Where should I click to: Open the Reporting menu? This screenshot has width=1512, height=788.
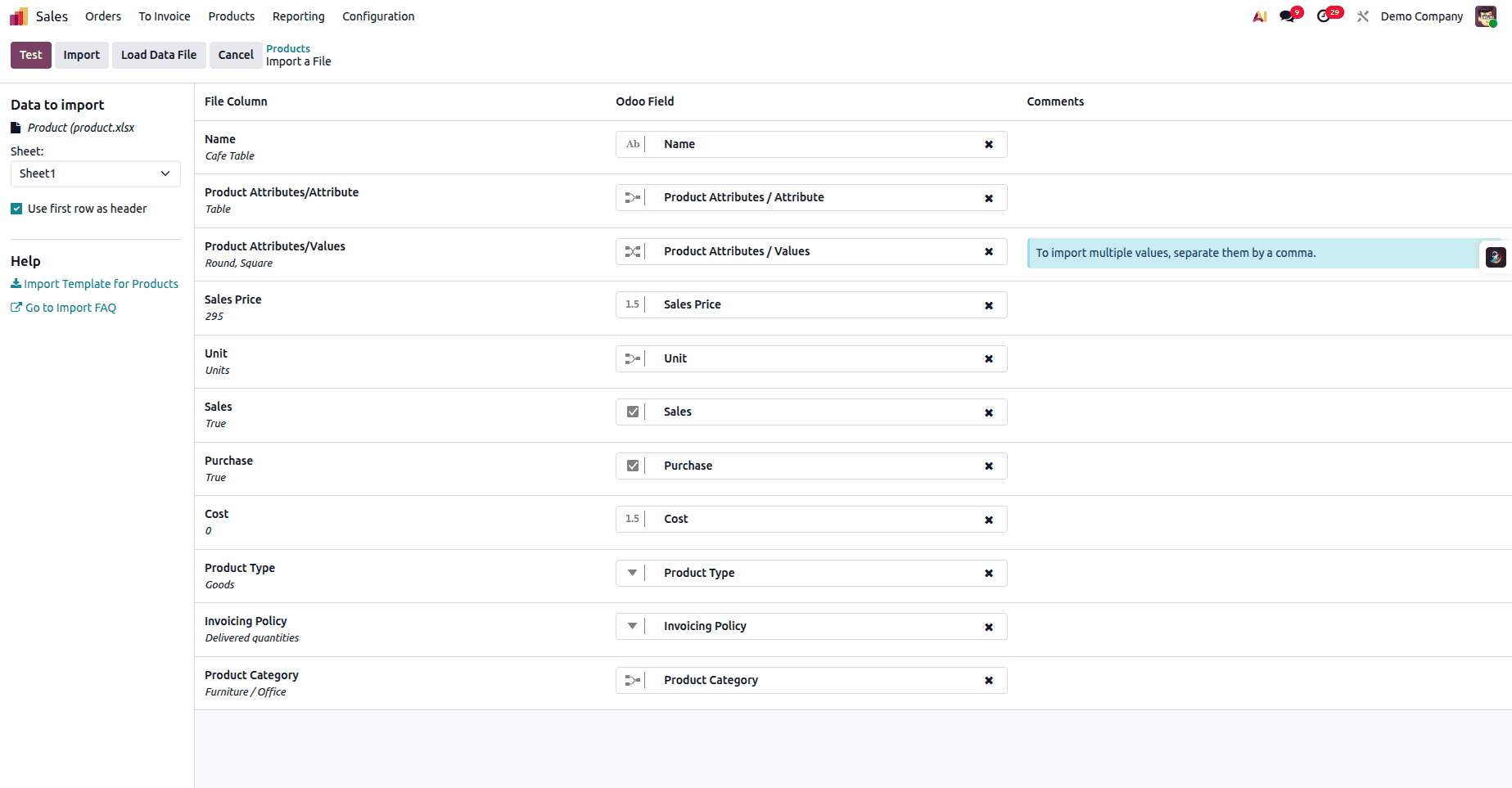click(x=298, y=16)
